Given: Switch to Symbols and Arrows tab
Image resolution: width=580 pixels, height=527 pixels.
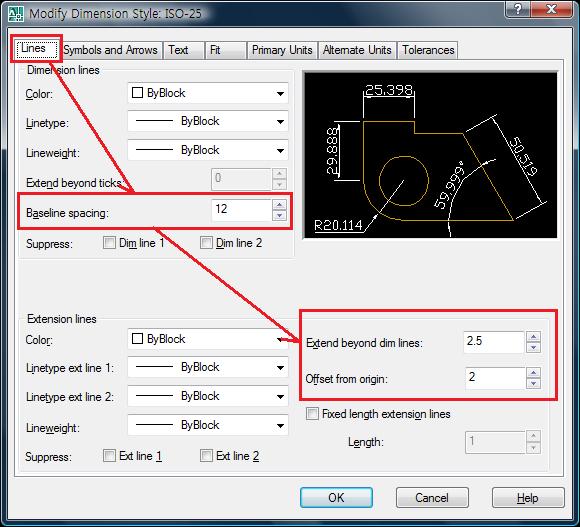Looking at the screenshot, I should coord(110,50).
